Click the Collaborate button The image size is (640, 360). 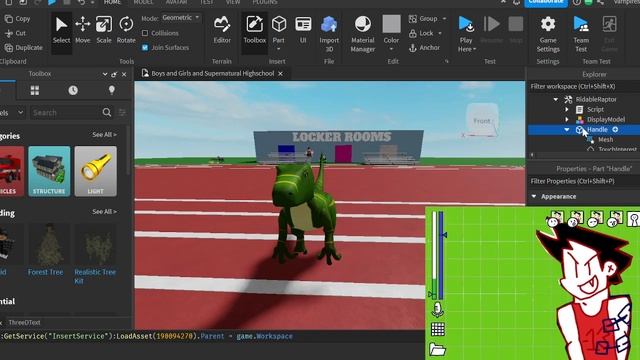coord(546,2)
